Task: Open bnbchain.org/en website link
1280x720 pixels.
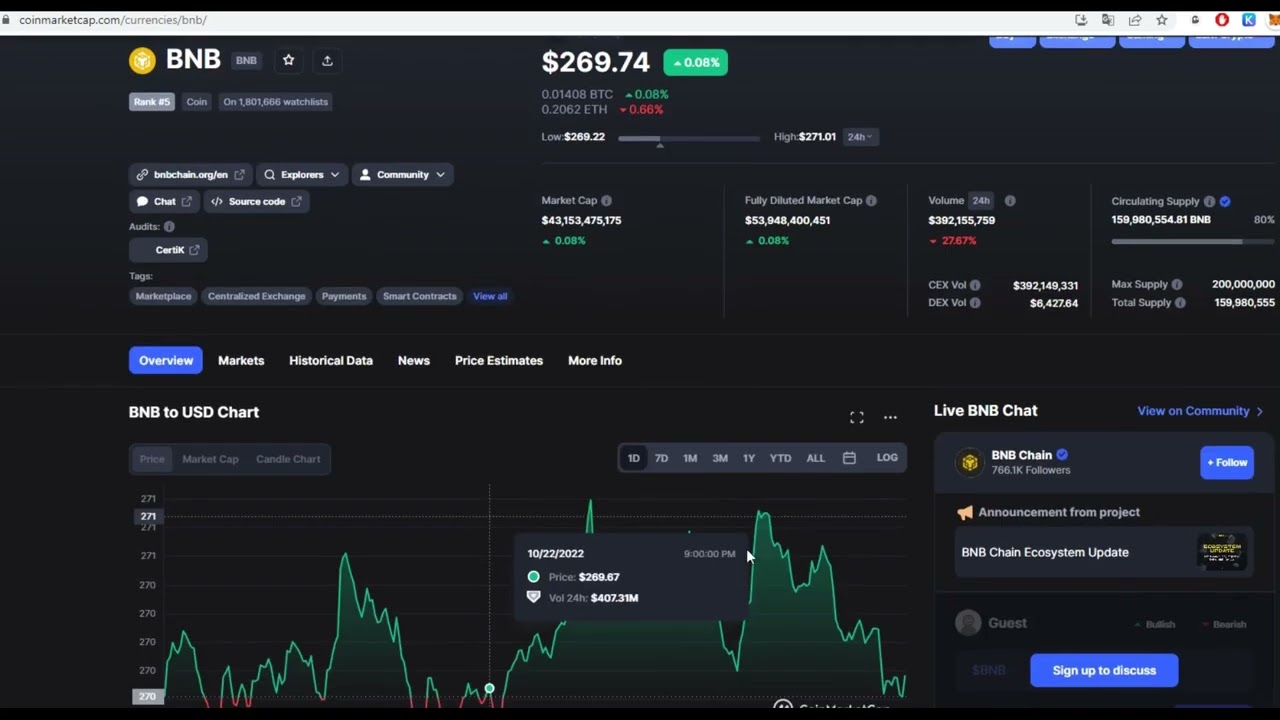Action: coord(190,175)
